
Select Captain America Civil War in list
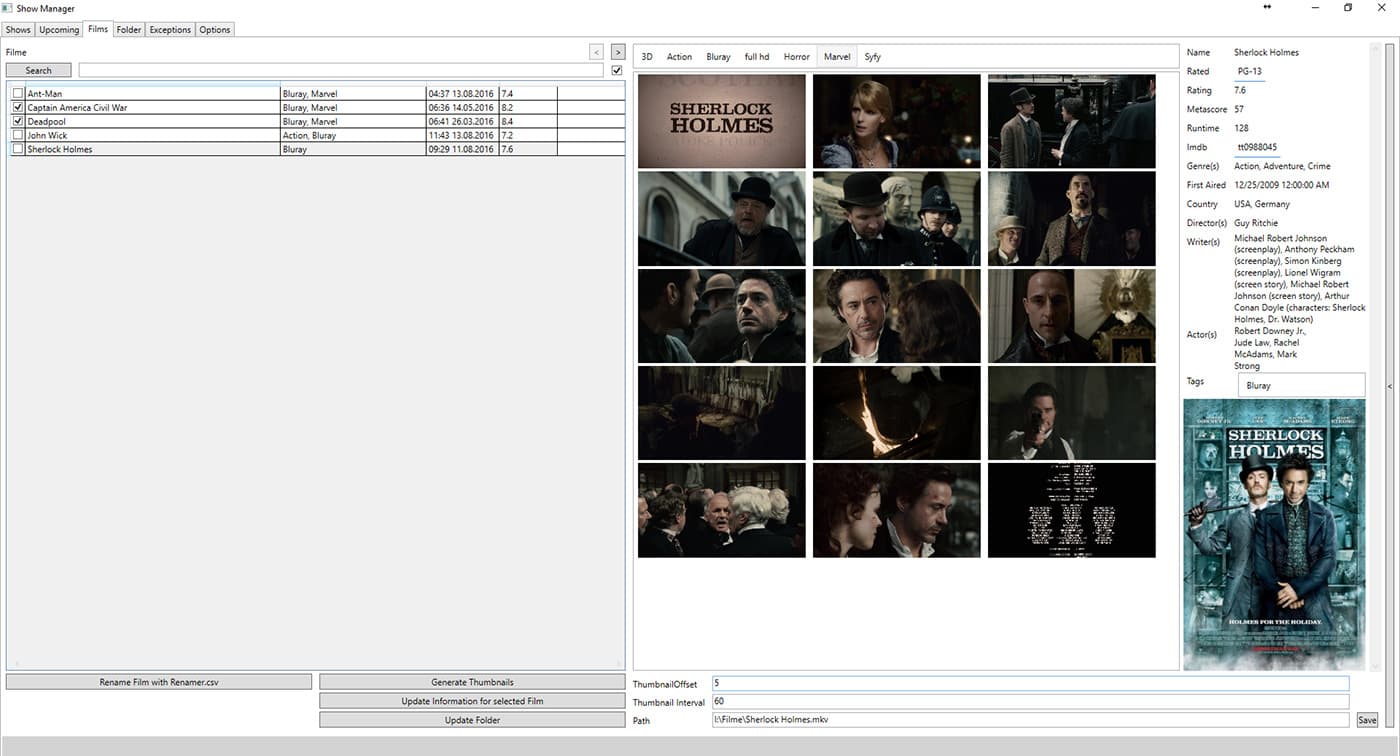(x=78, y=107)
